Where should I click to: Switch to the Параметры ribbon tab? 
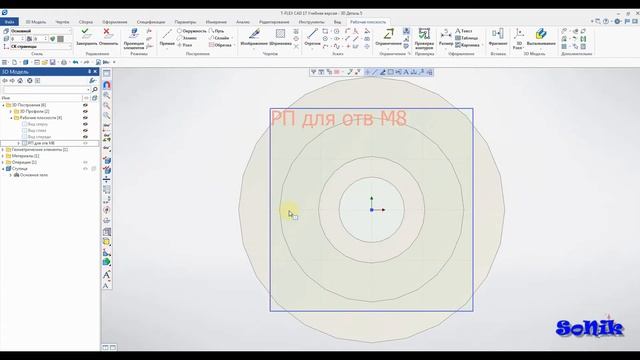tap(185, 22)
